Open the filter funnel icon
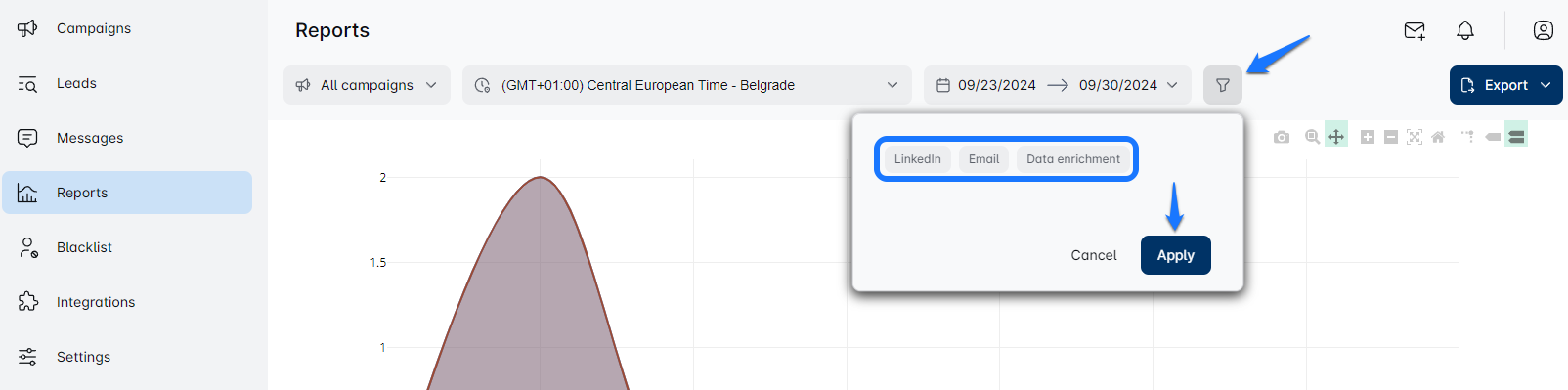 coord(1222,85)
